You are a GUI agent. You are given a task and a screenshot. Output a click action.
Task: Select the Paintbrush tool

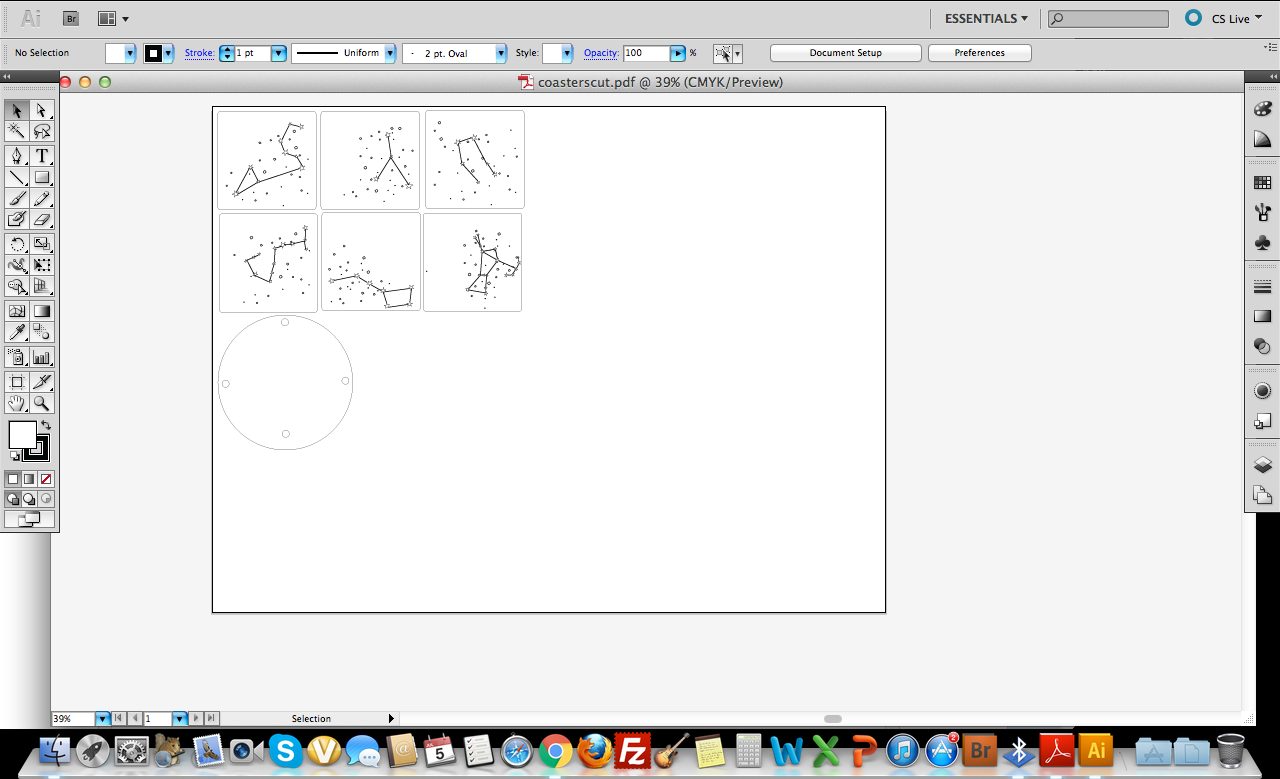click(x=16, y=198)
